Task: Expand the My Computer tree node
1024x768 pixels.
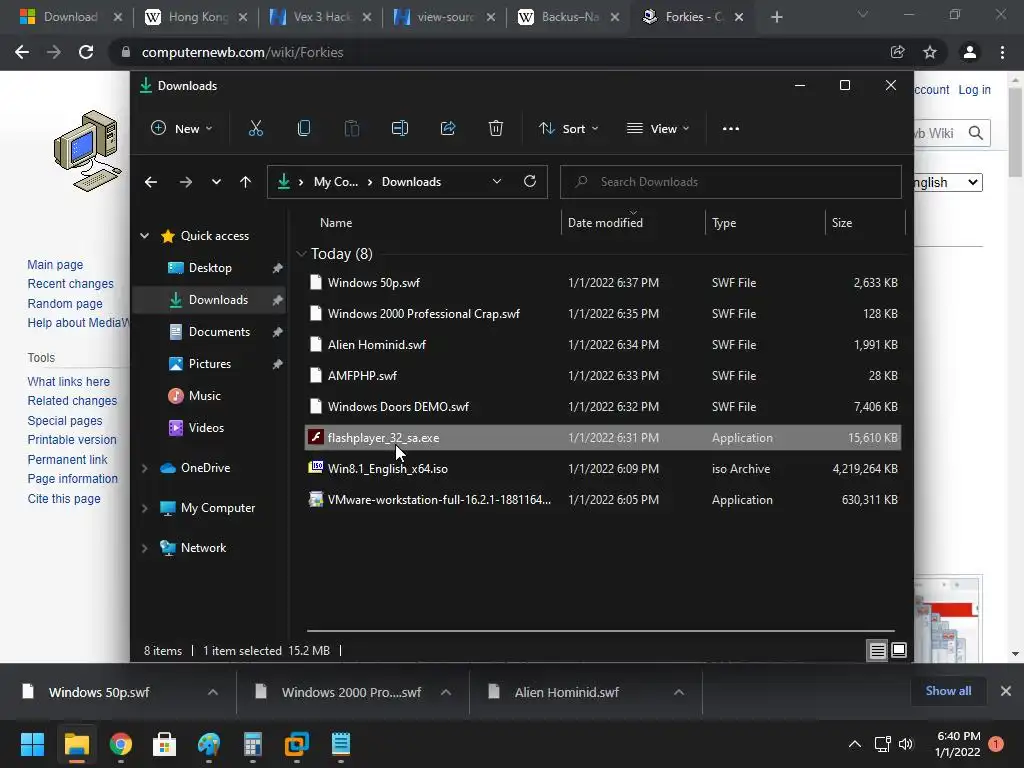Action: (144, 508)
